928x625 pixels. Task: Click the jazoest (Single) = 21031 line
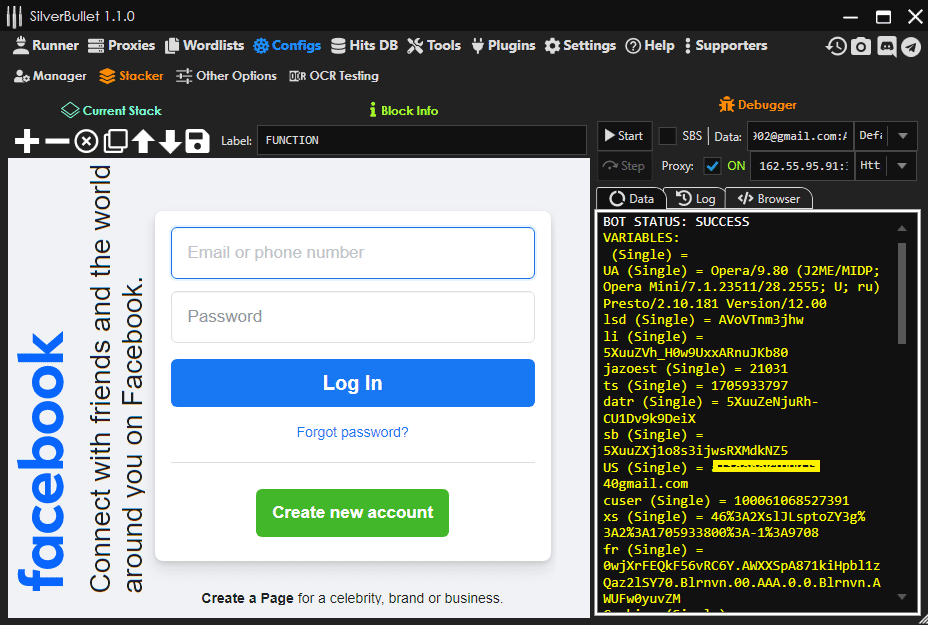tap(695, 369)
